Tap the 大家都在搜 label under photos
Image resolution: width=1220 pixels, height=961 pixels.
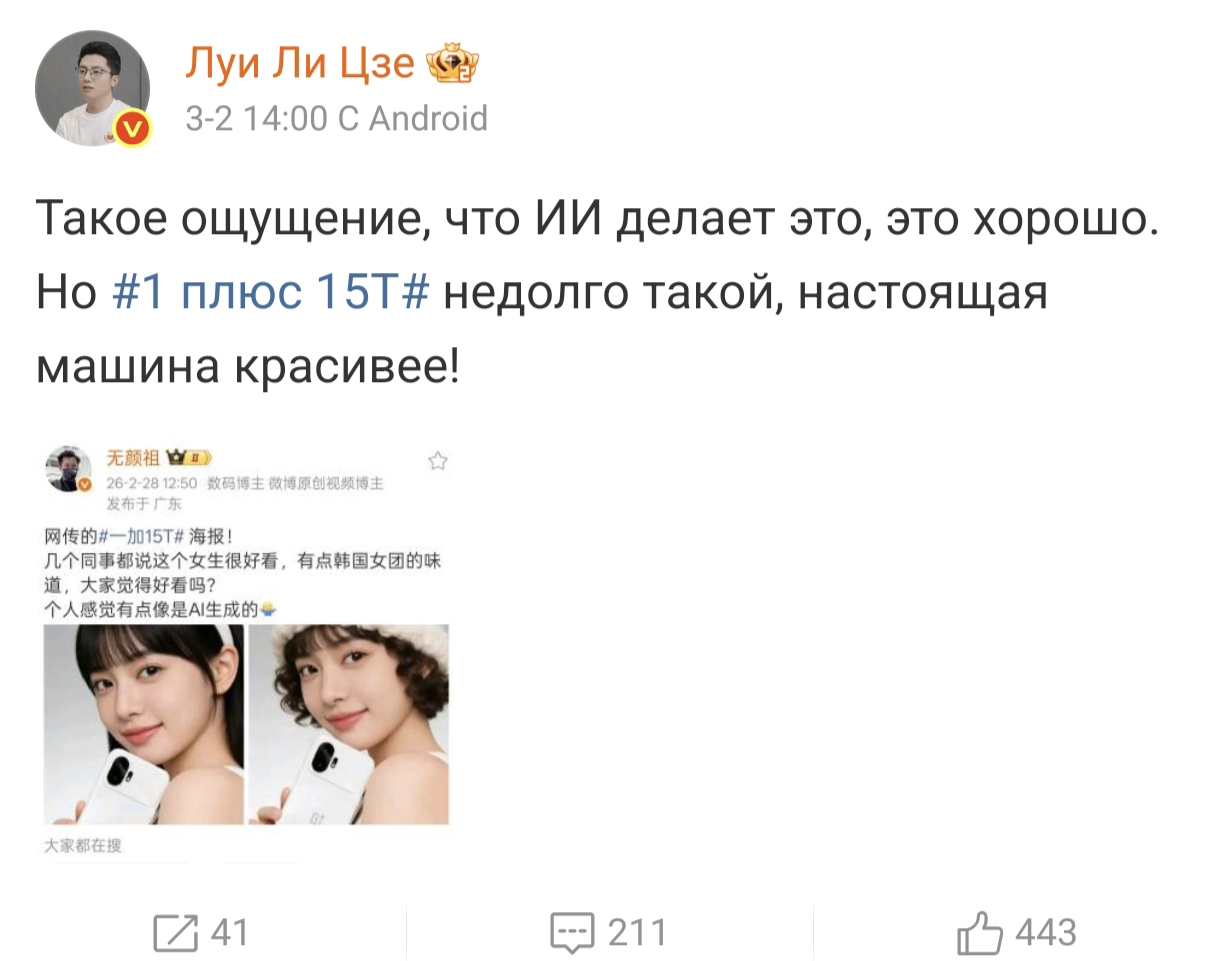click(x=83, y=846)
